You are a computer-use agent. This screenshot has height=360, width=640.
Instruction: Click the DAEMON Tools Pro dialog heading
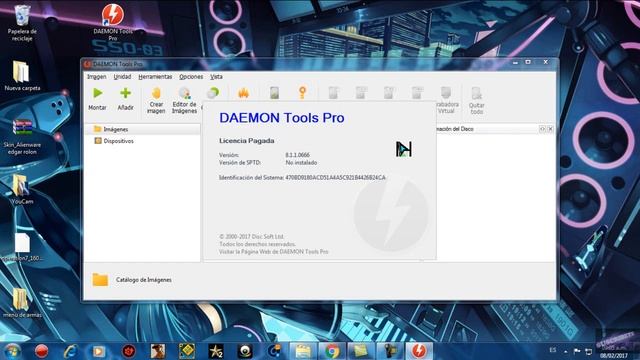click(282, 118)
